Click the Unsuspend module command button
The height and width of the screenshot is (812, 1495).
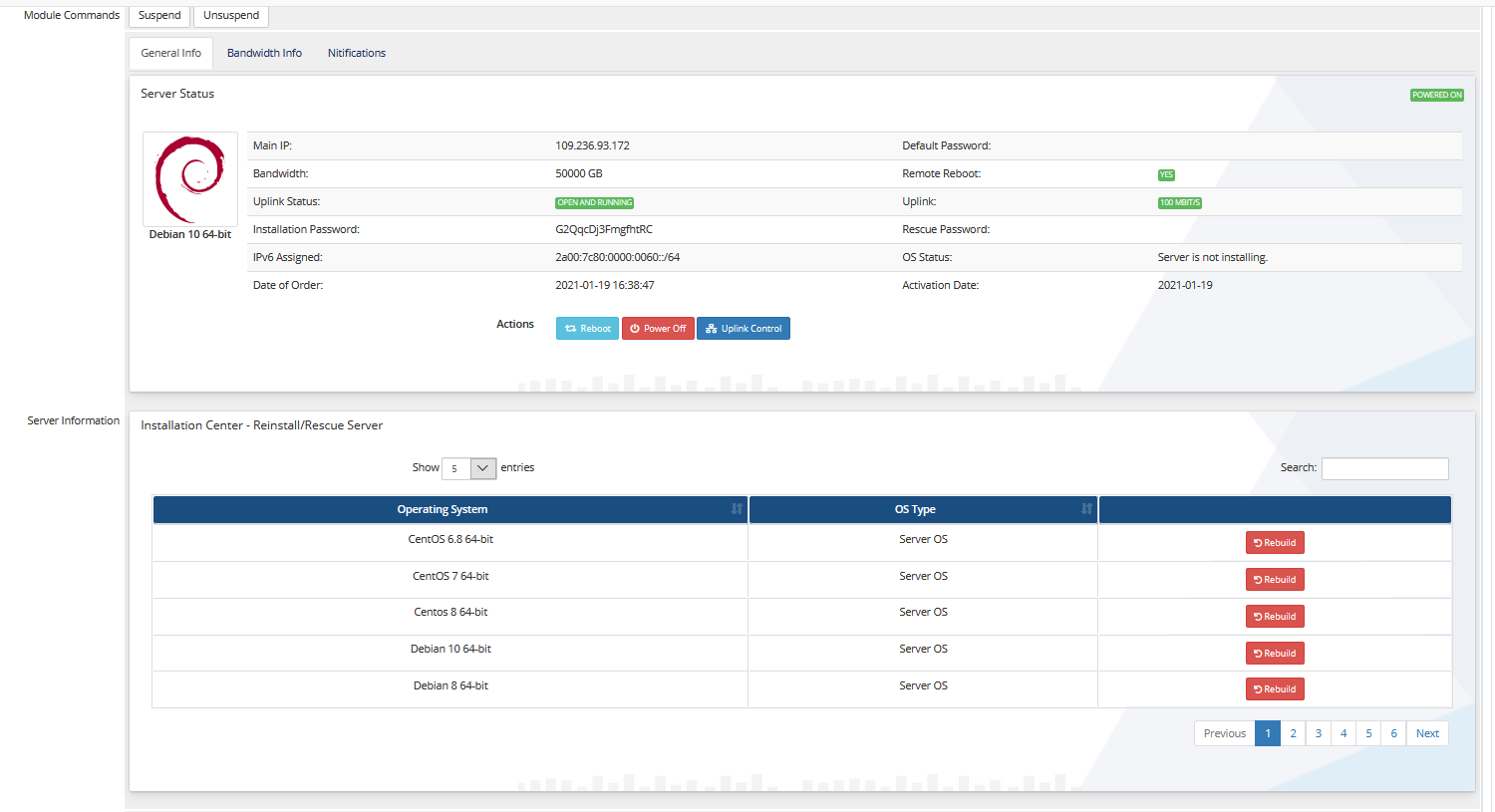[x=231, y=16]
